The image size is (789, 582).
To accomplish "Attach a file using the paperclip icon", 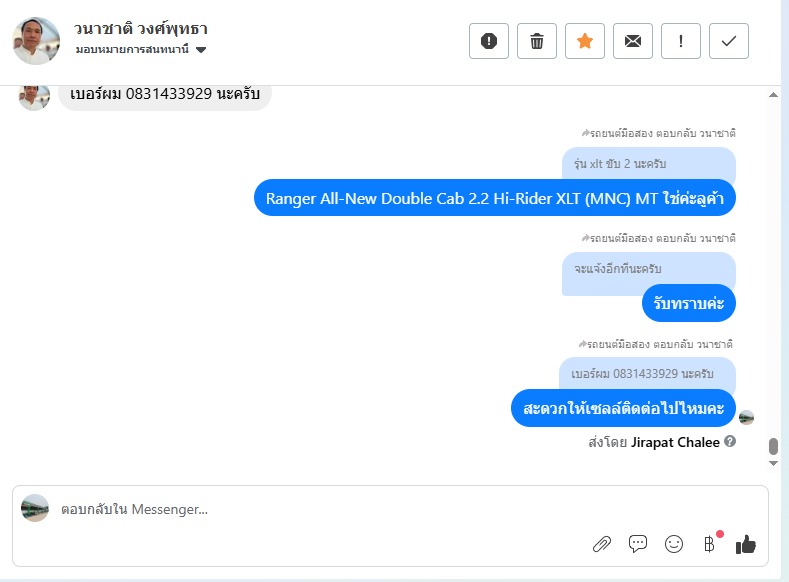I will [602, 544].
